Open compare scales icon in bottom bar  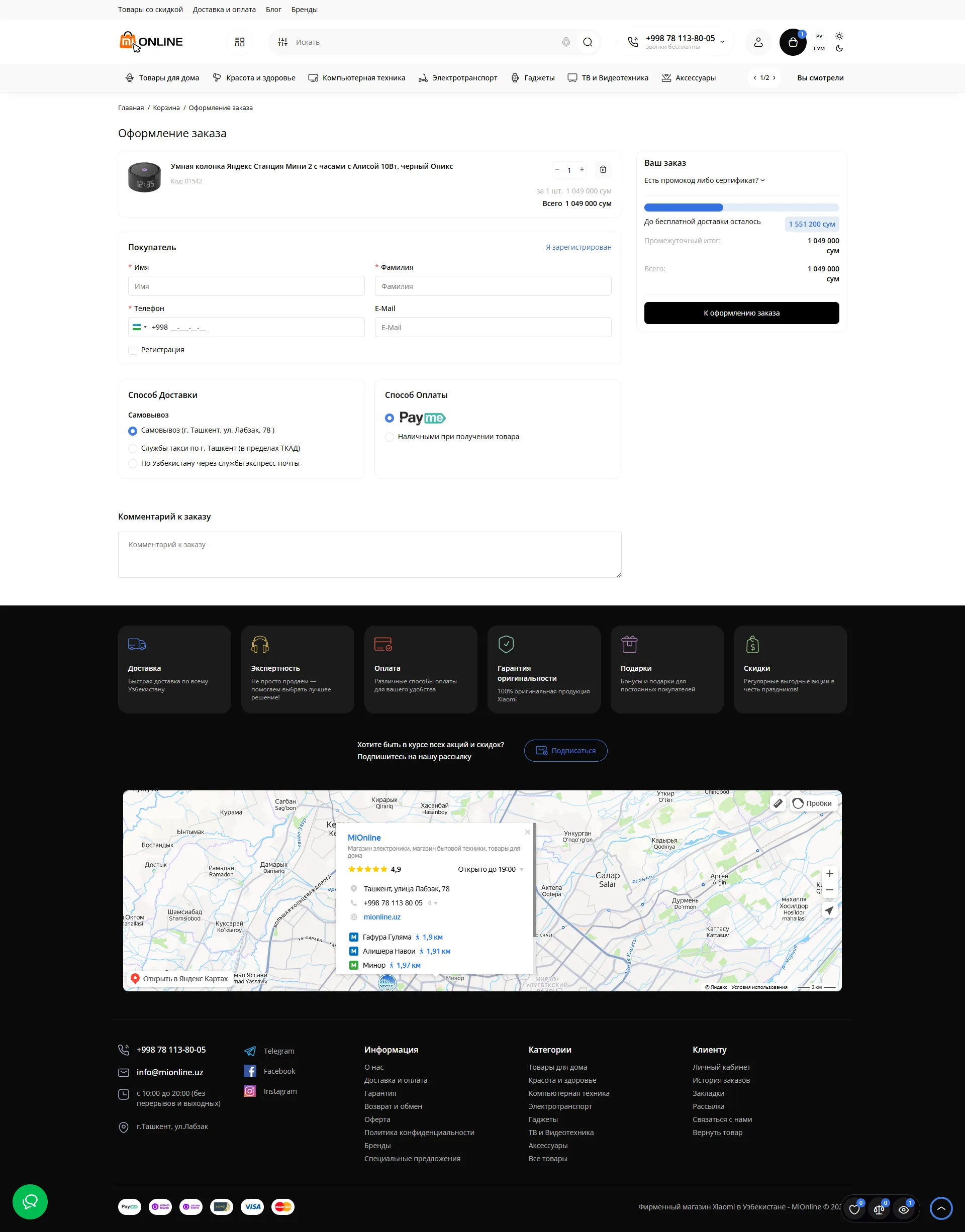(879, 1209)
